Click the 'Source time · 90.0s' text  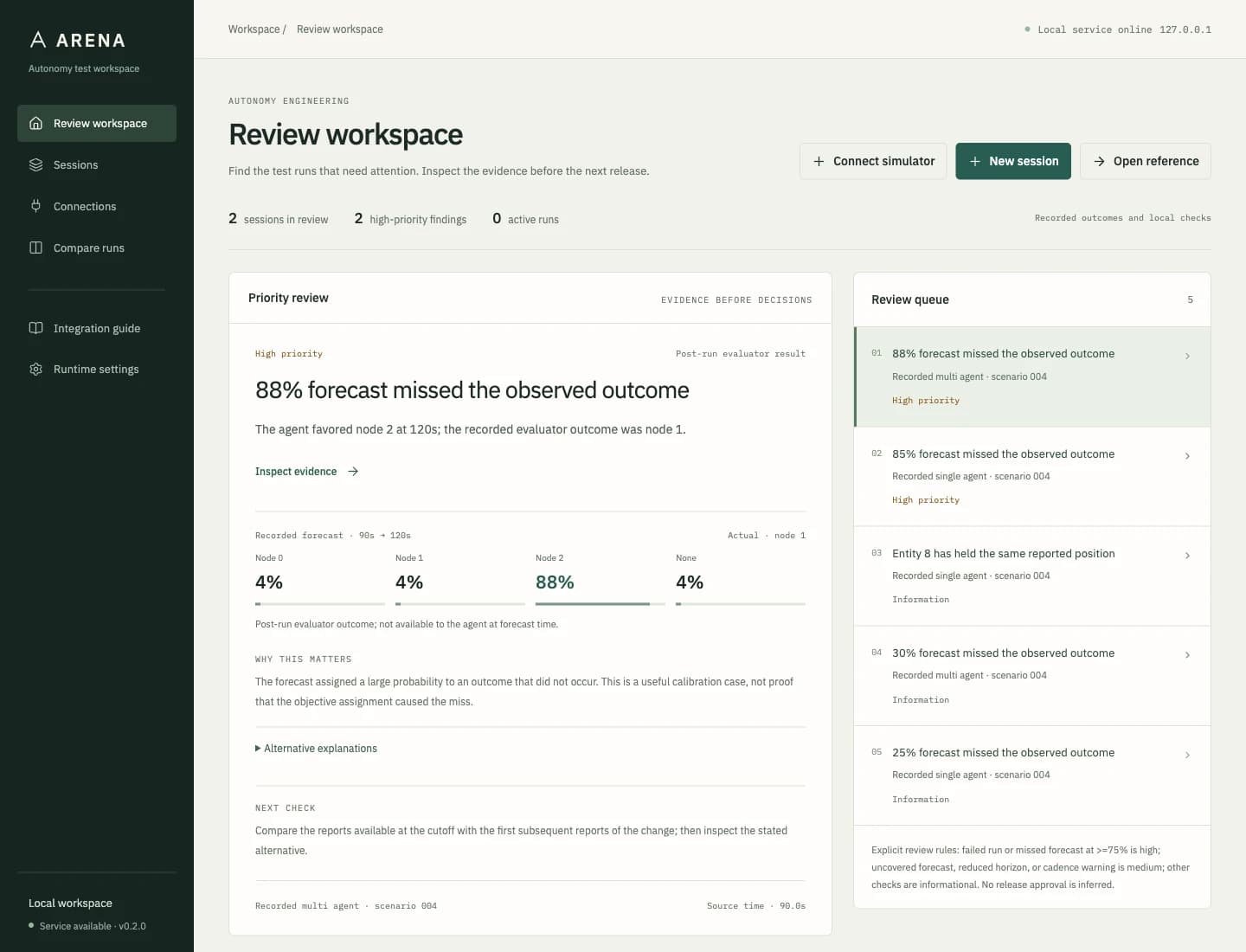tap(756, 906)
